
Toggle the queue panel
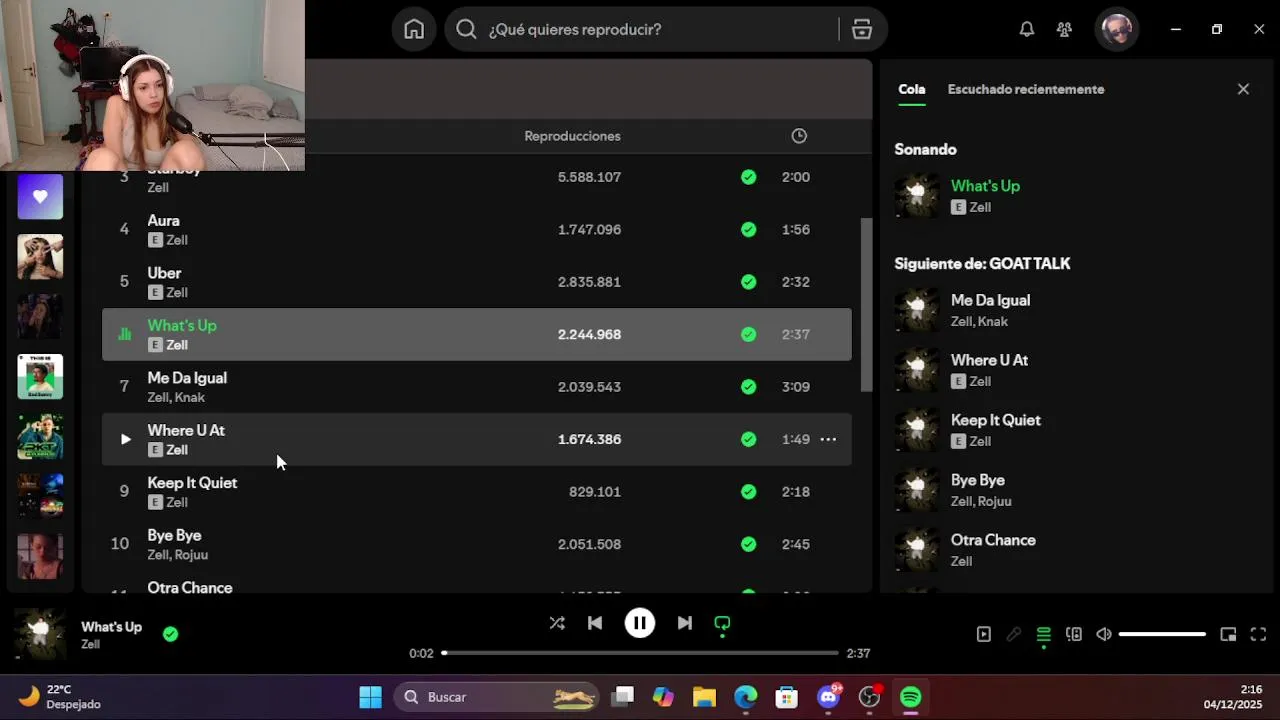point(1044,634)
